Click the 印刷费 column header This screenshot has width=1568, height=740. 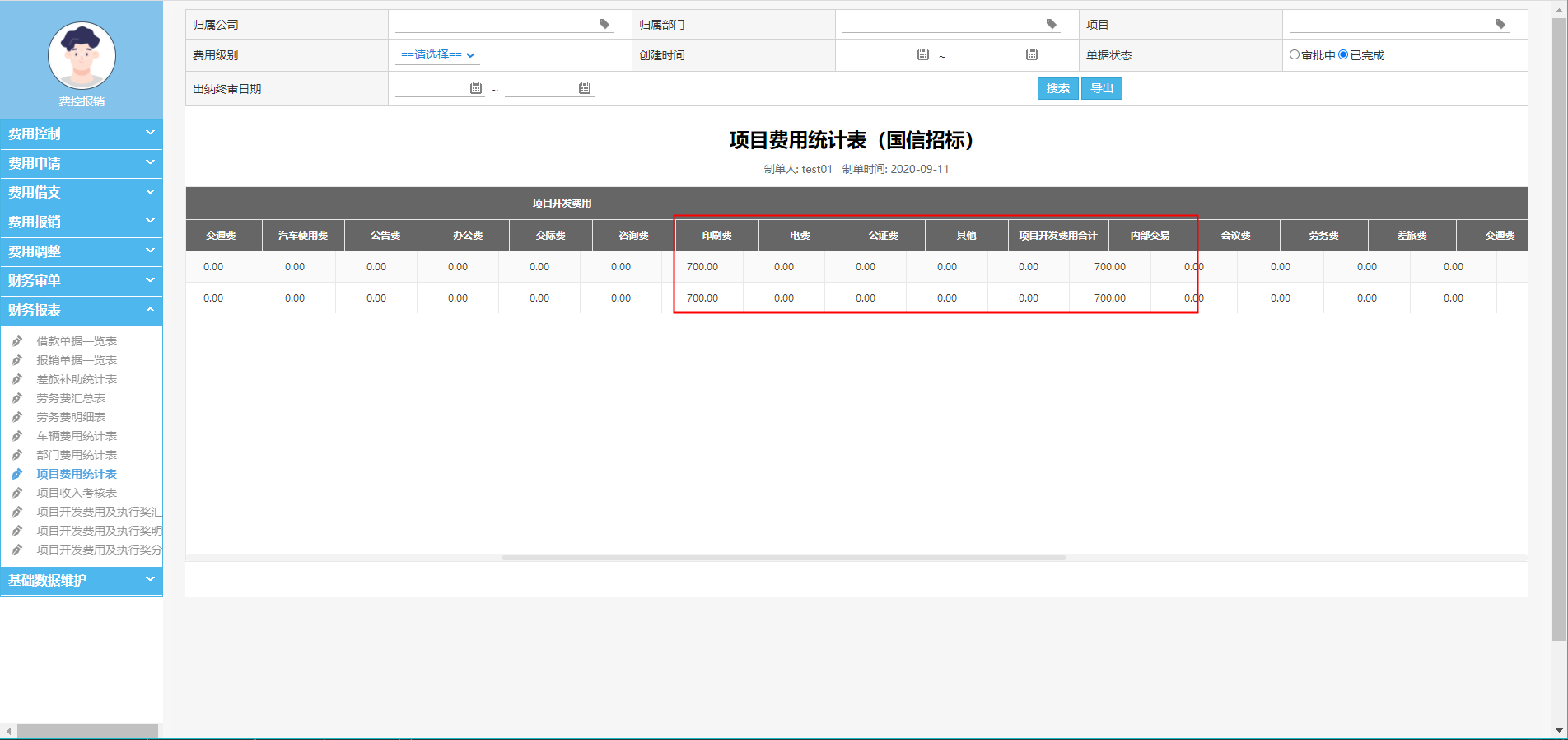point(717,236)
